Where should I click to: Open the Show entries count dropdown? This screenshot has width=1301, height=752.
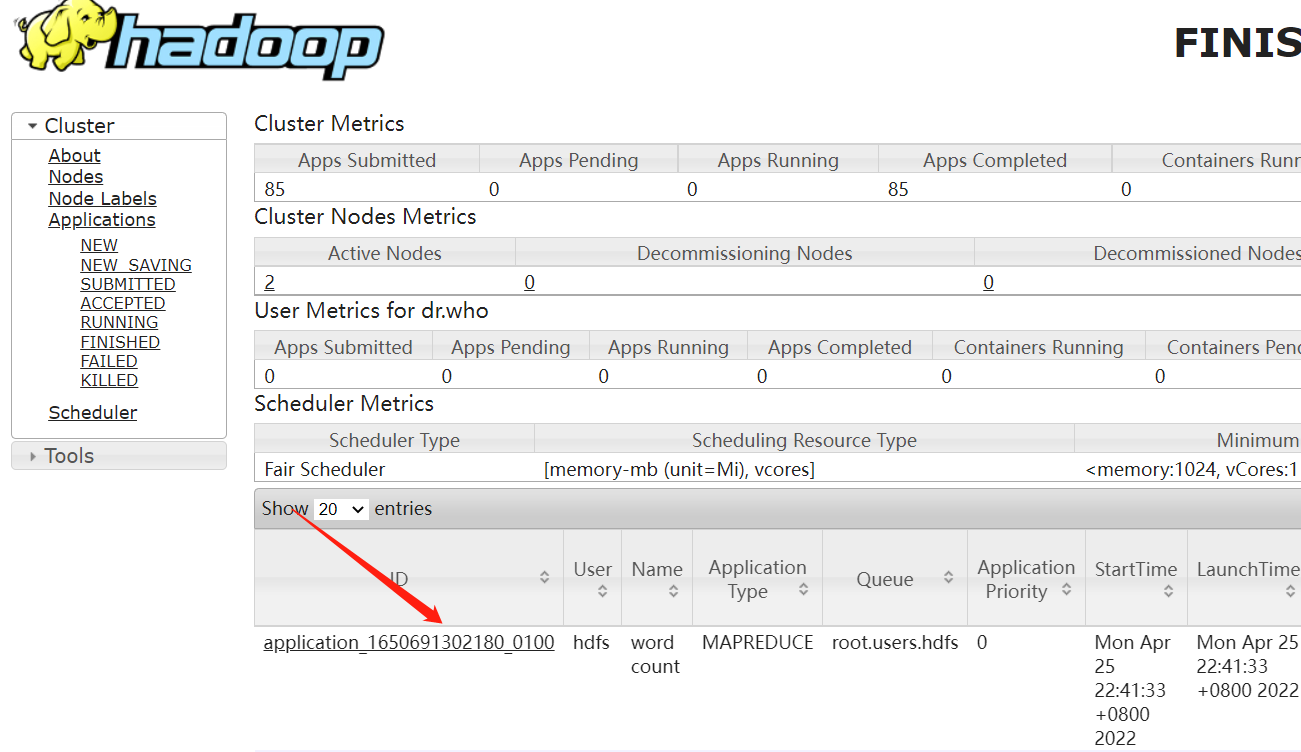342,509
